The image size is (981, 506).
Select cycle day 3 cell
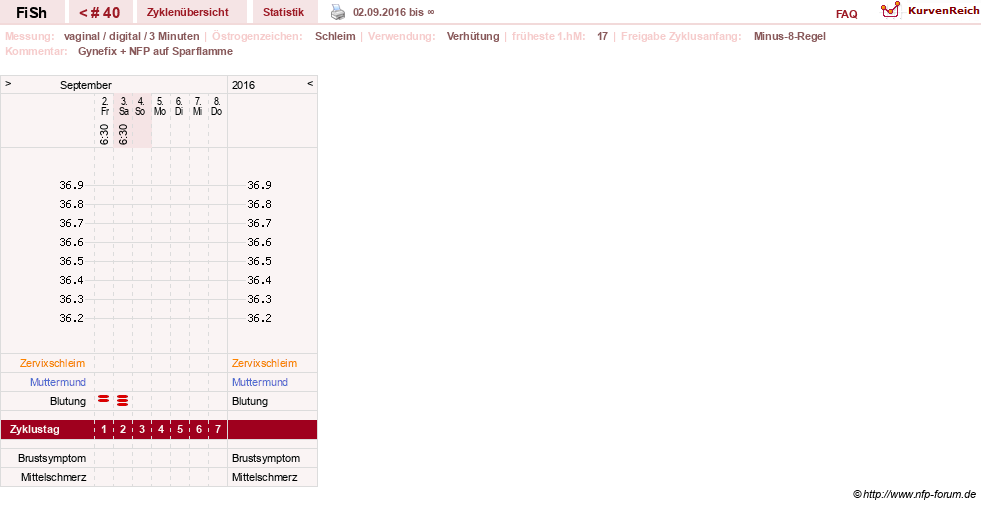coord(142,430)
